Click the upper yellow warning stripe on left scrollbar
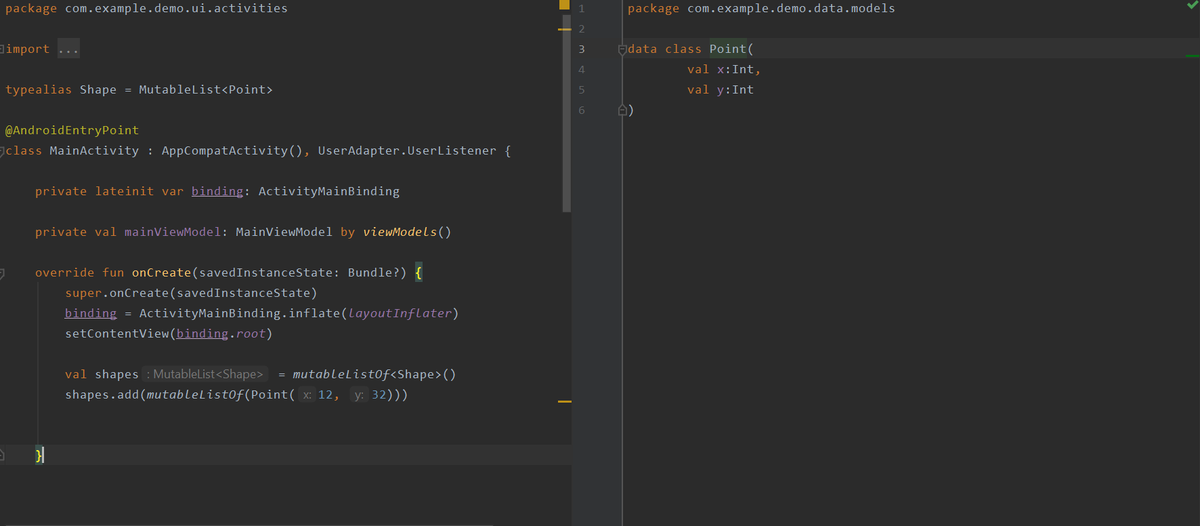The width and height of the screenshot is (1200, 526). pos(564,29)
